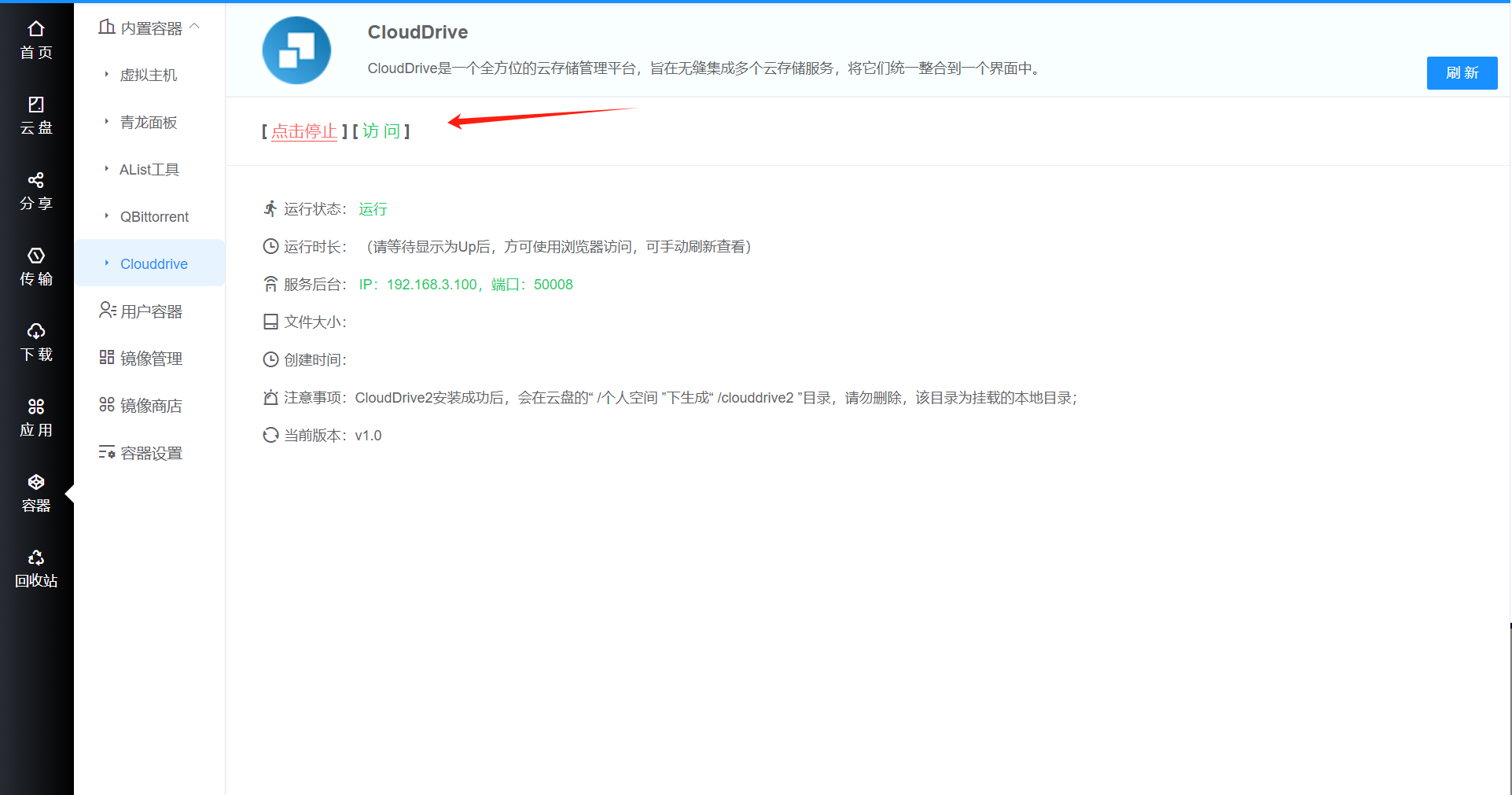Click the 注意事项 alarm icon
The height and width of the screenshot is (795, 1512).
(x=270, y=397)
